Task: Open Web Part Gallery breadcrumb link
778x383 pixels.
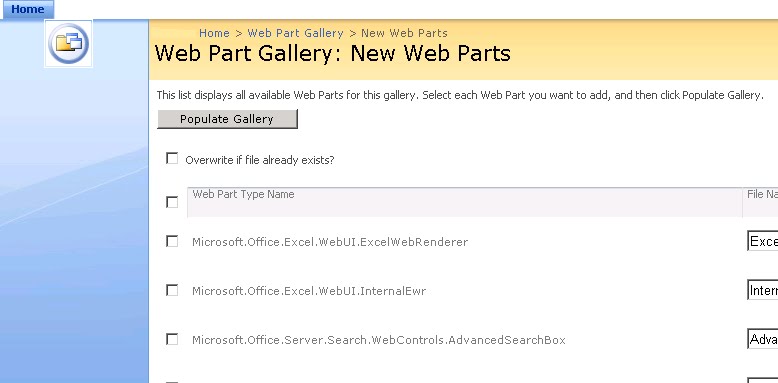Action: click(x=295, y=33)
